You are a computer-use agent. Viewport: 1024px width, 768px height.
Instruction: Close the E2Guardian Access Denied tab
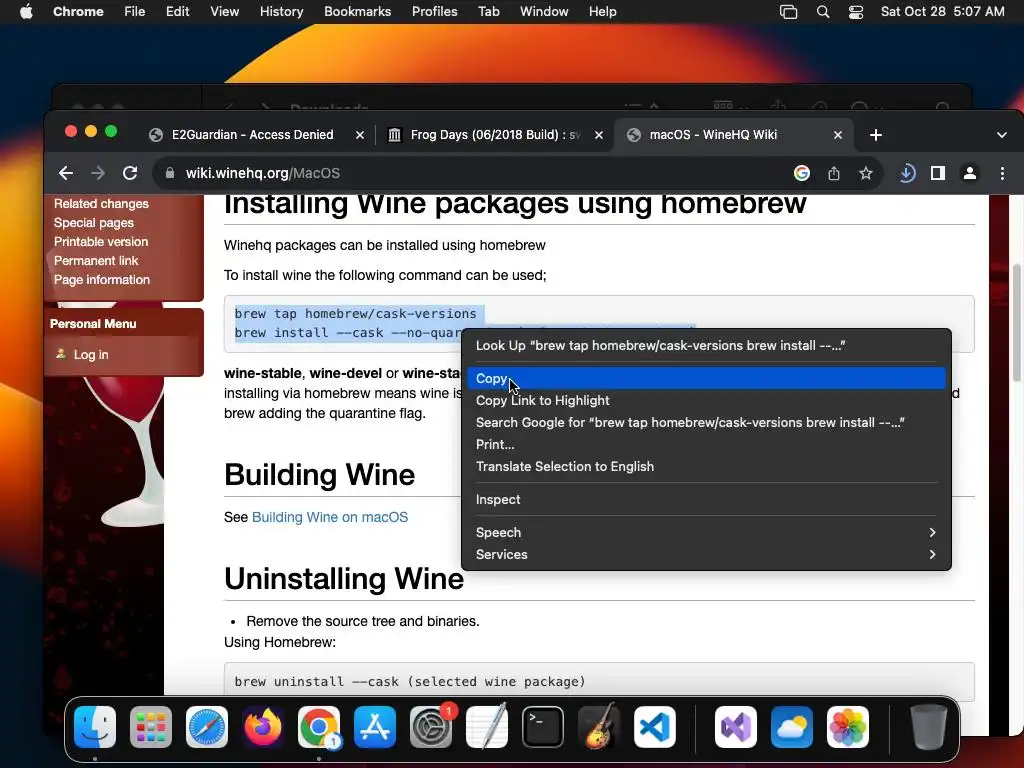pos(360,135)
